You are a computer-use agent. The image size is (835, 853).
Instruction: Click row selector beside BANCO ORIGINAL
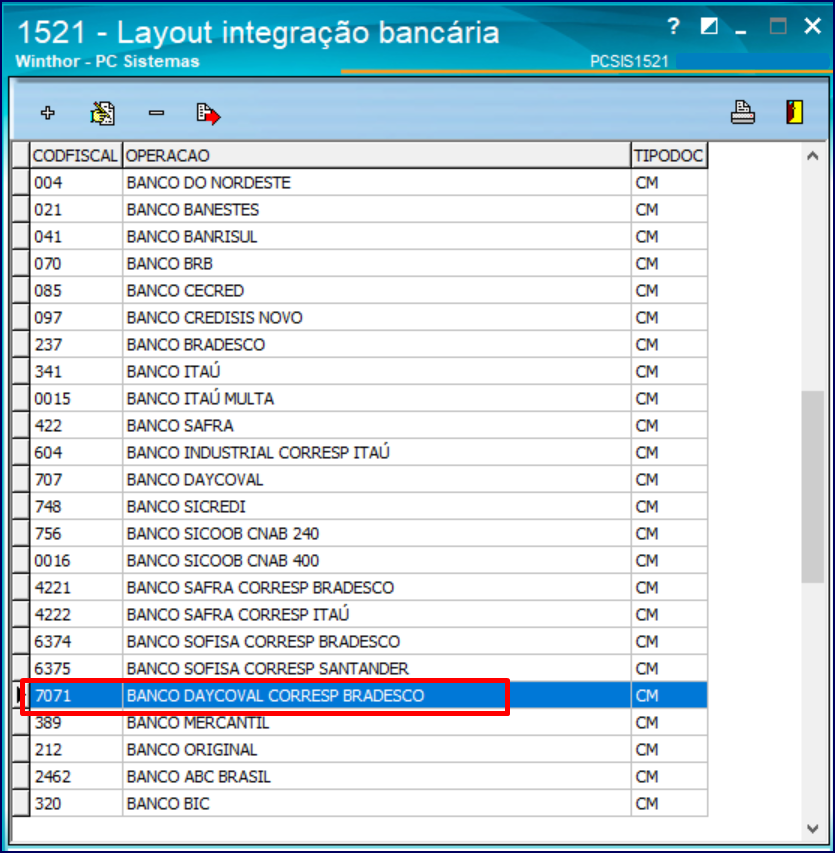point(21,749)
